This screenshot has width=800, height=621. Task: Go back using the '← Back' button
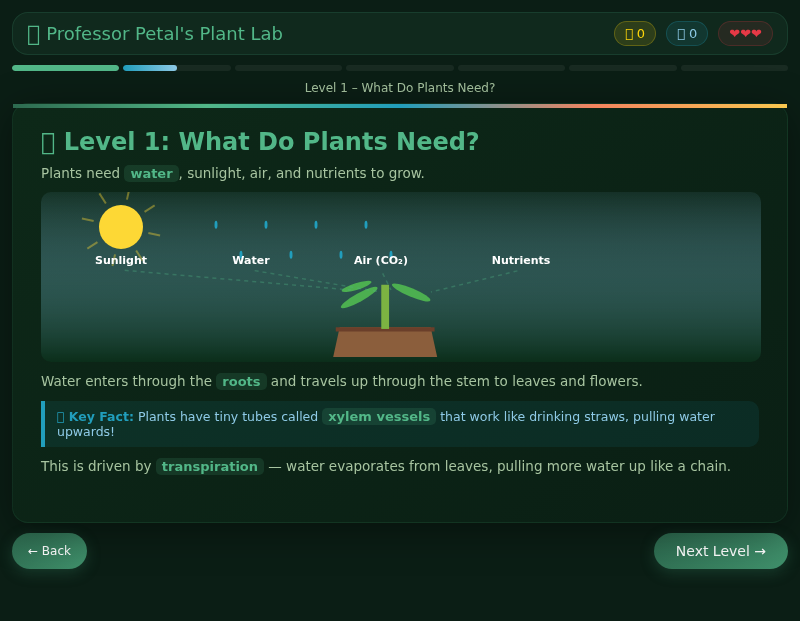[49, 550]
